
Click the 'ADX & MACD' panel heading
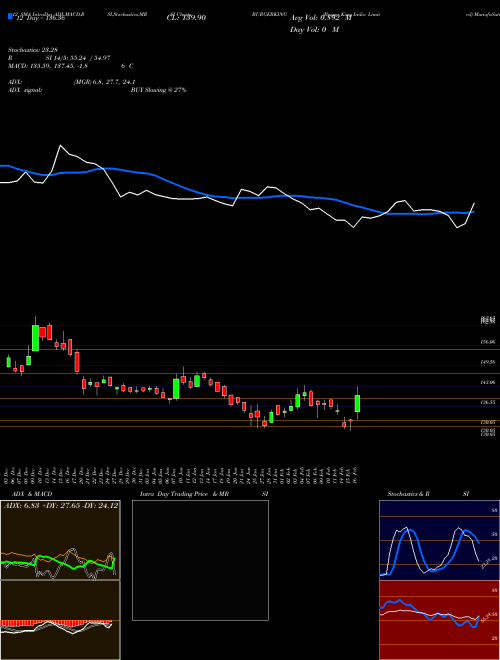coord(32,494)
